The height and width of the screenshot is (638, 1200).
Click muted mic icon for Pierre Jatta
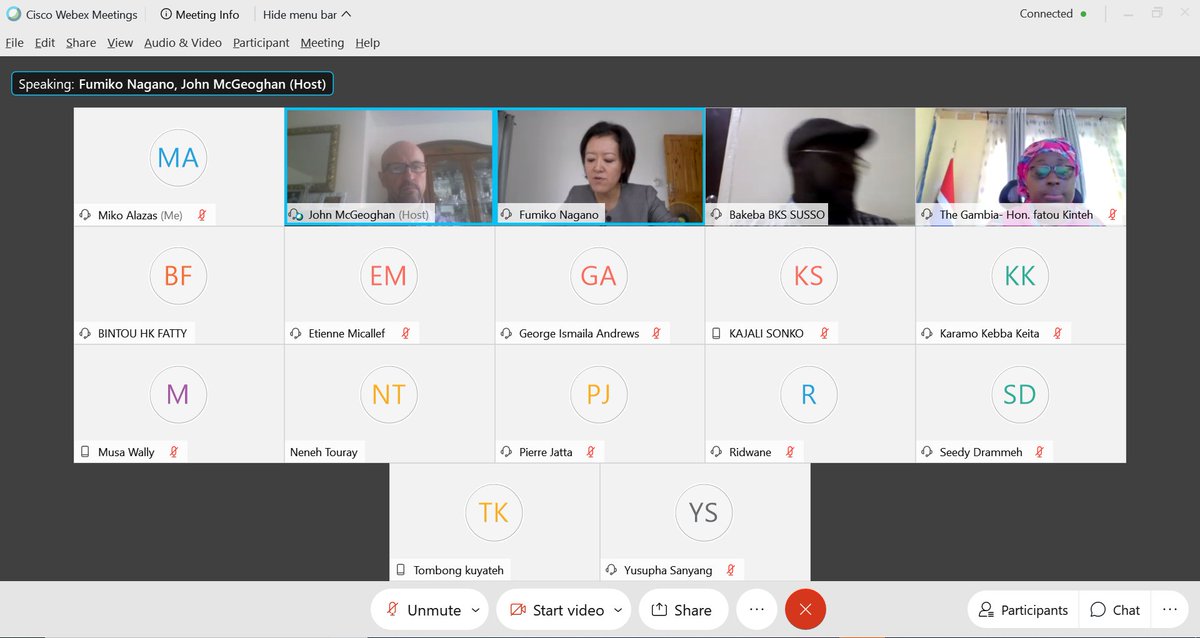(591, 452)
